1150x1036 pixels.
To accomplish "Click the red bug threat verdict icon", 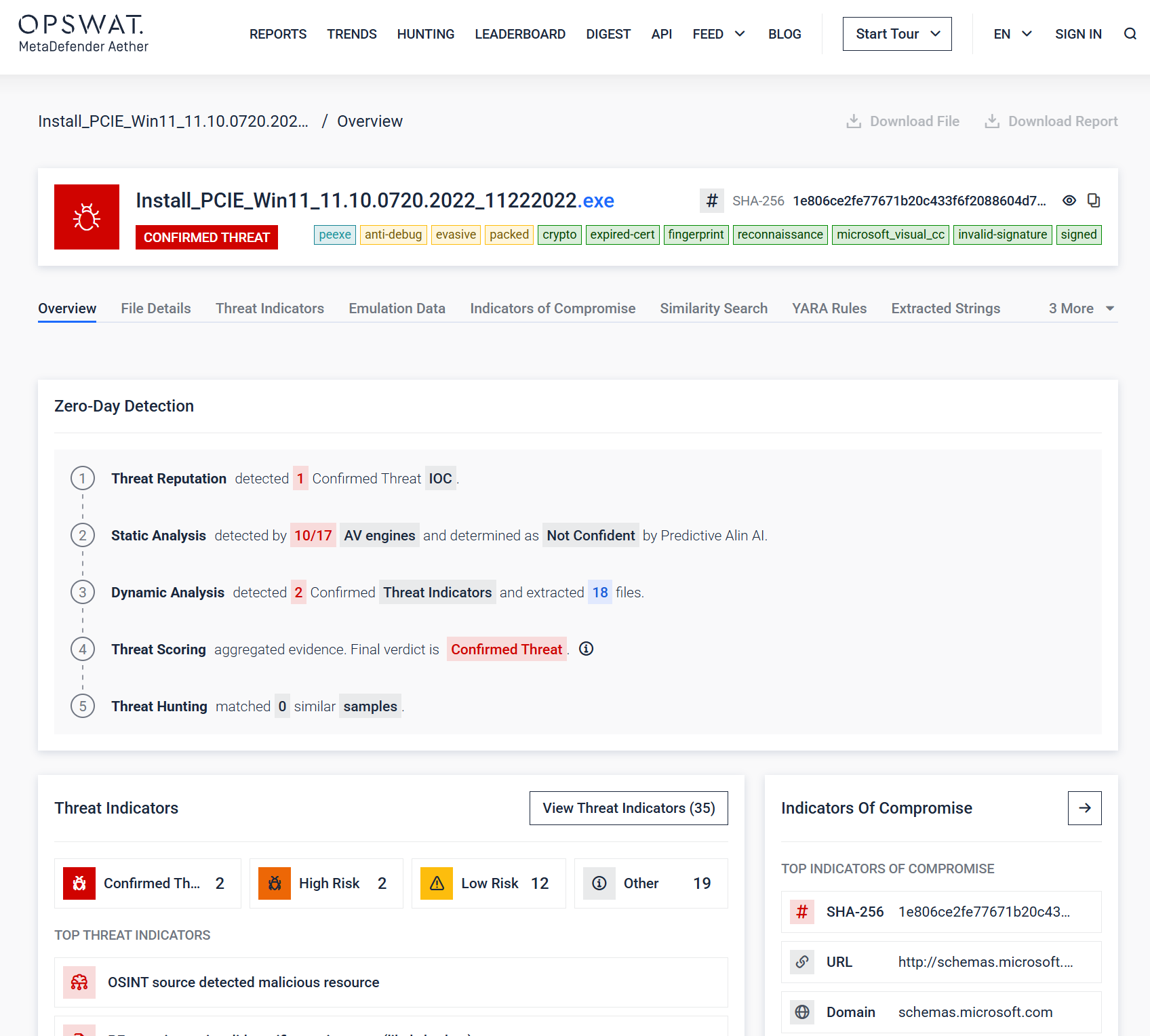I will 87,217.
